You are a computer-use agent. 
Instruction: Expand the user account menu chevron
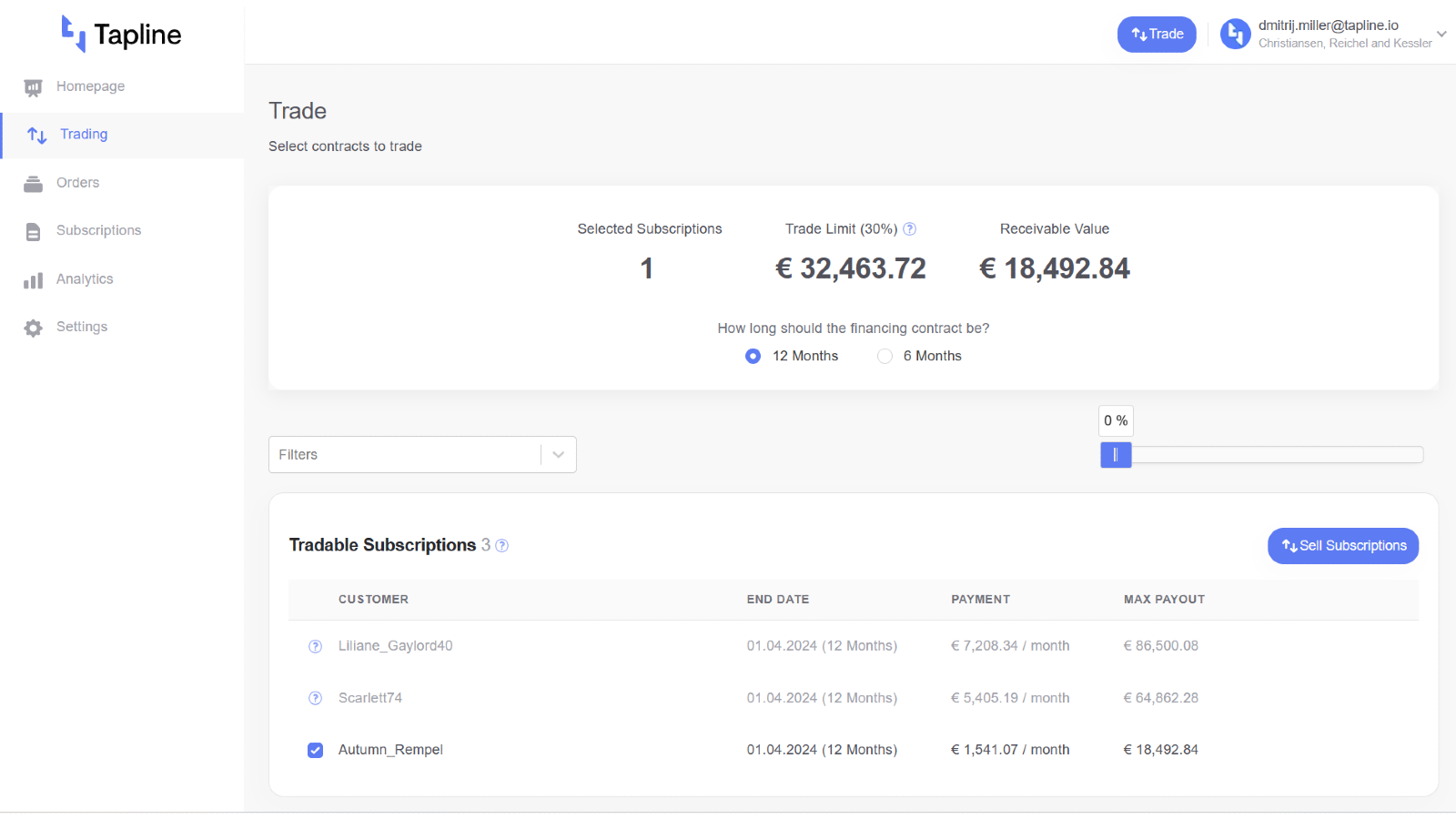[x=1441, y=35]
